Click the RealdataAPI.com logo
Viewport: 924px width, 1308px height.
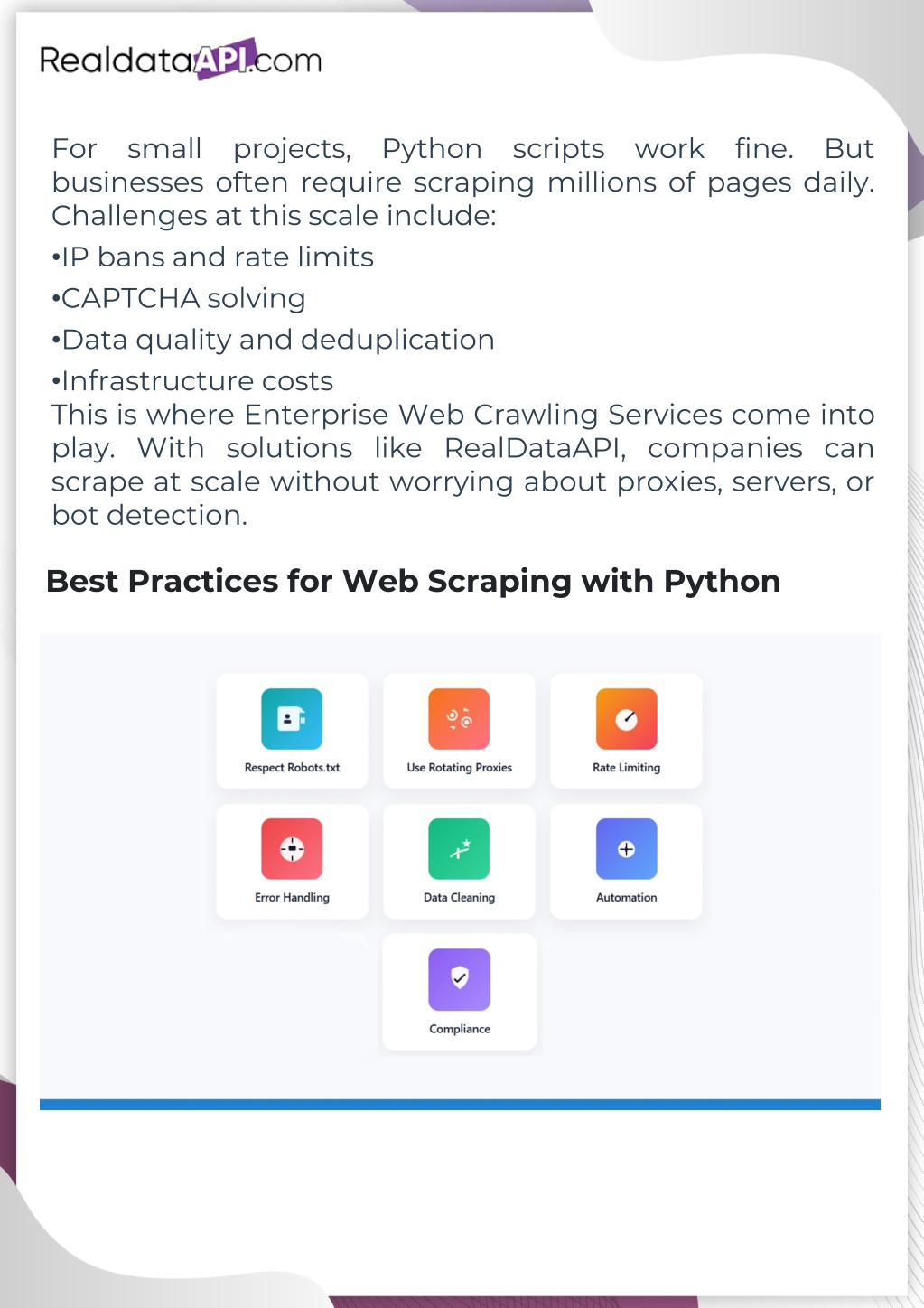click(181, 60)
